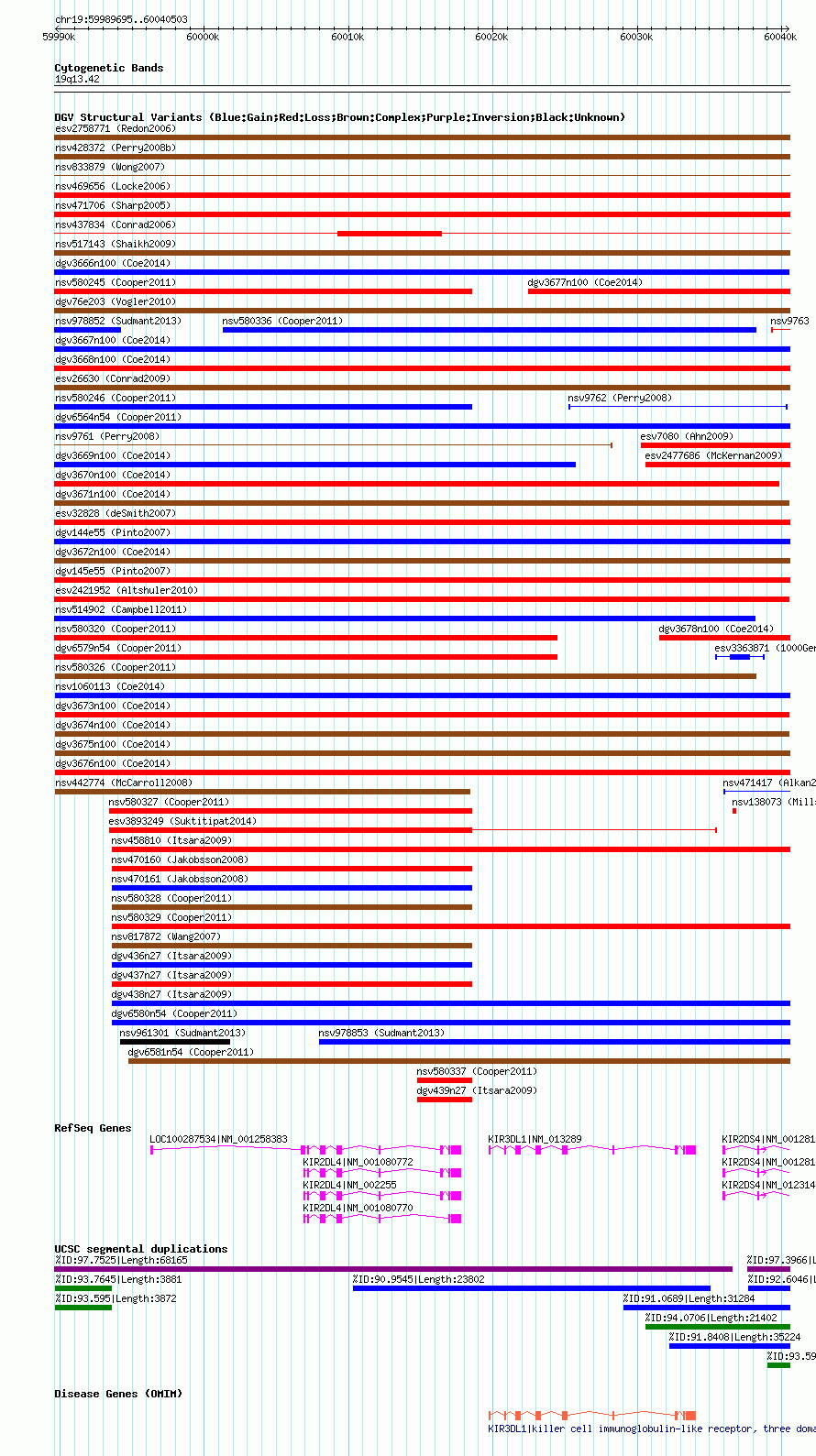816x1456 pixels.
Task: Click dgv76e203 (Vogler2010) label
Action: (x=116, y=301)
